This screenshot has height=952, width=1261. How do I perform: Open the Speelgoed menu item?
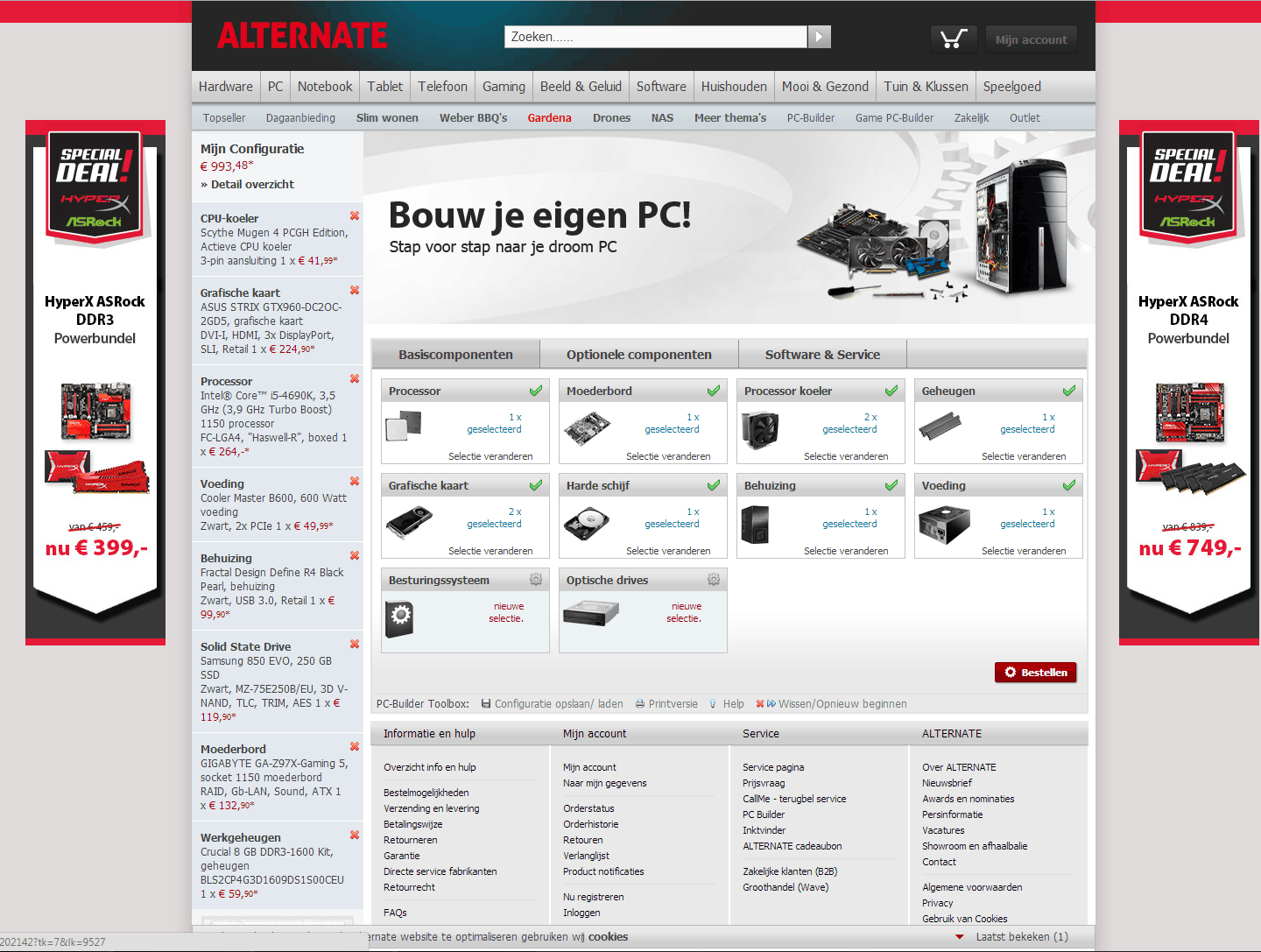tap(1012, 87)
